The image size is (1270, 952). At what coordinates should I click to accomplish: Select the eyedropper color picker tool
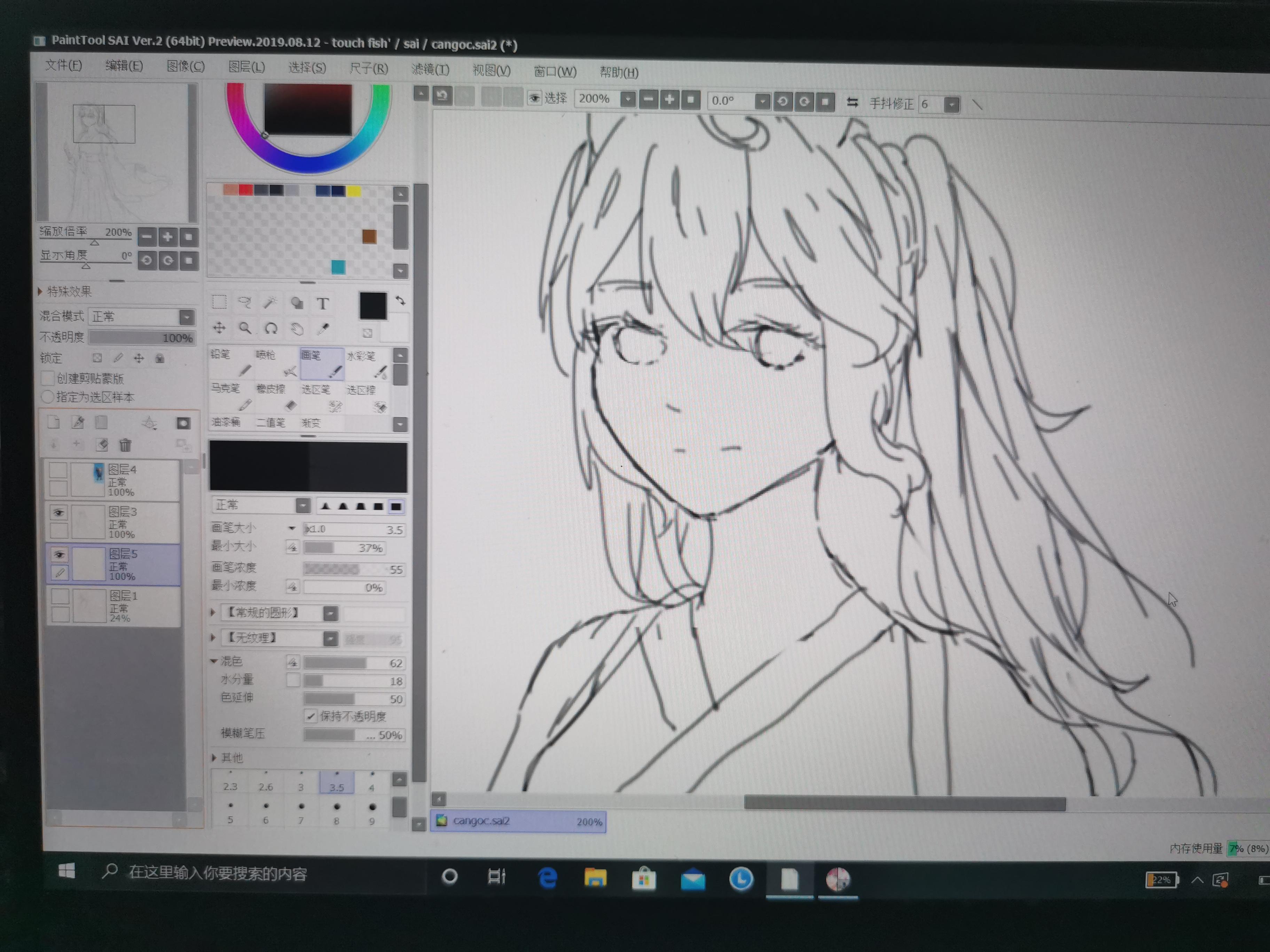click(323, 330)
